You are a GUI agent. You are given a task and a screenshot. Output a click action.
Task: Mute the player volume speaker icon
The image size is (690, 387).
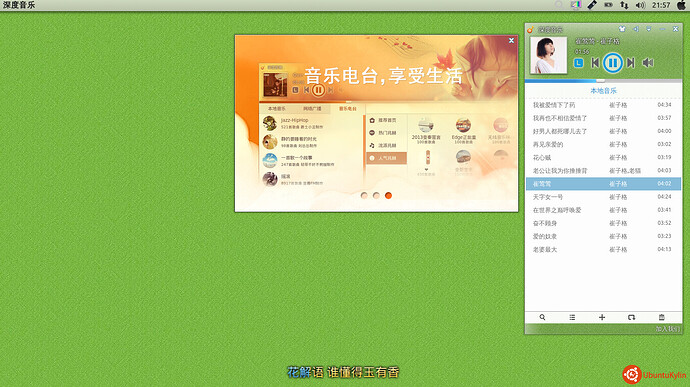click(x=648, y=63)
